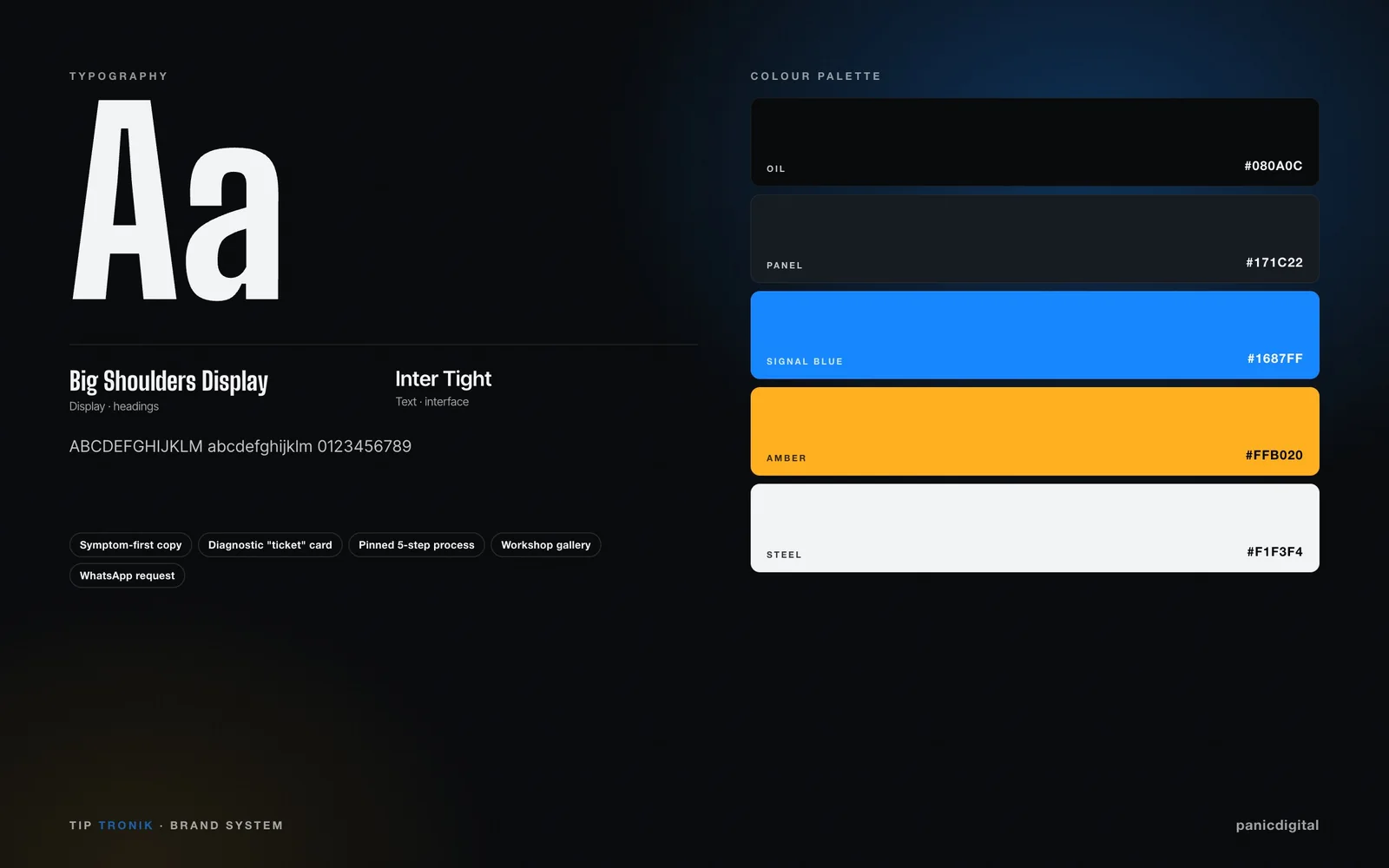Screen dimensions: 1389x868
Task: Click the Symptom-first copy tag
Action: click(x=131, y=545)
